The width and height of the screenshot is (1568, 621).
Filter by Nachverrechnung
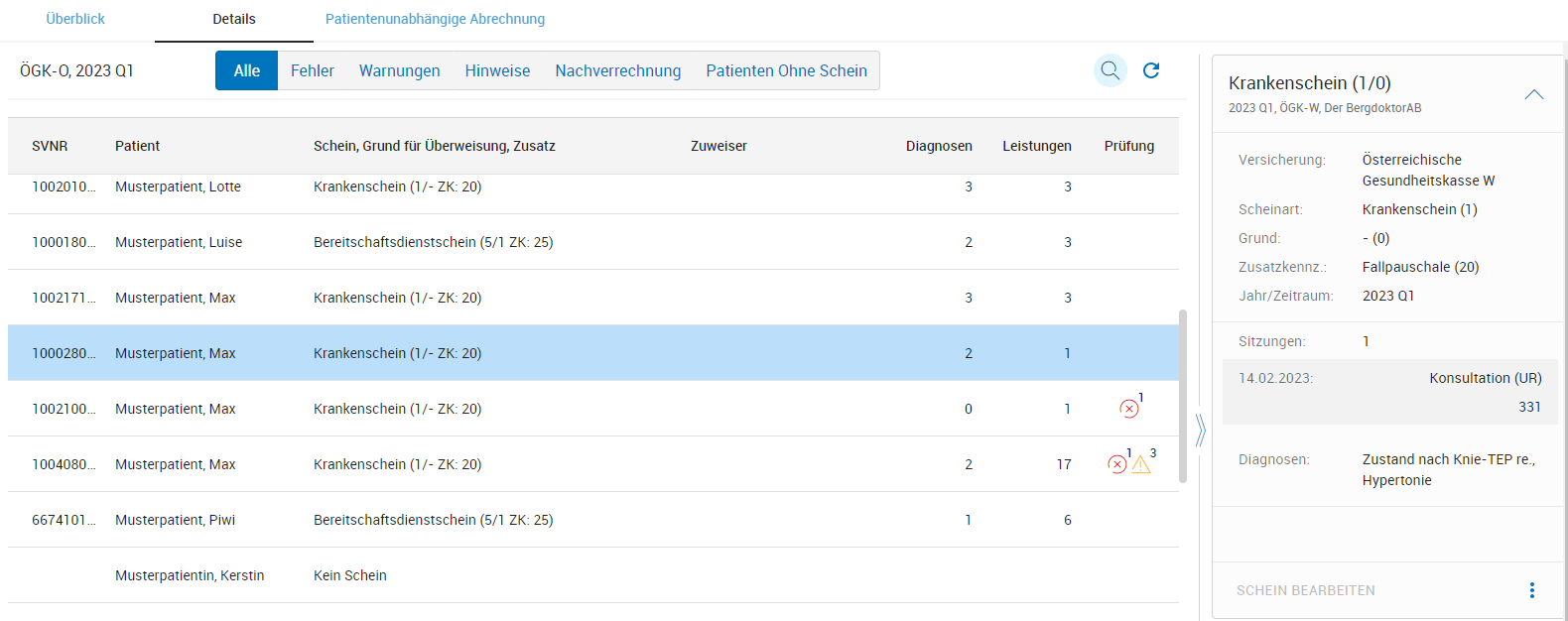[617, 70]
